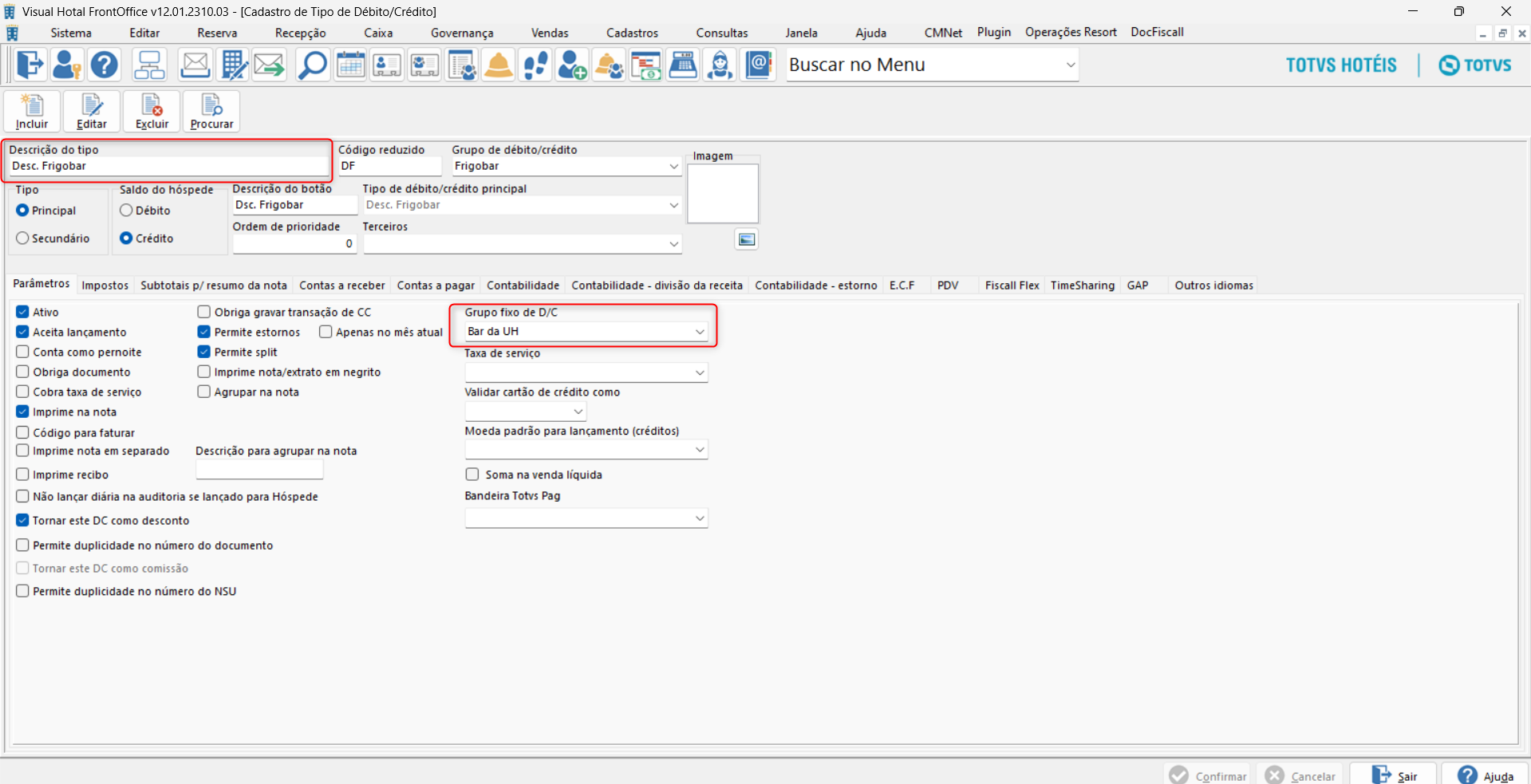The image size is (1531, 784).
Task: Click the housekeeper maid icon
Action: point(720,65)
